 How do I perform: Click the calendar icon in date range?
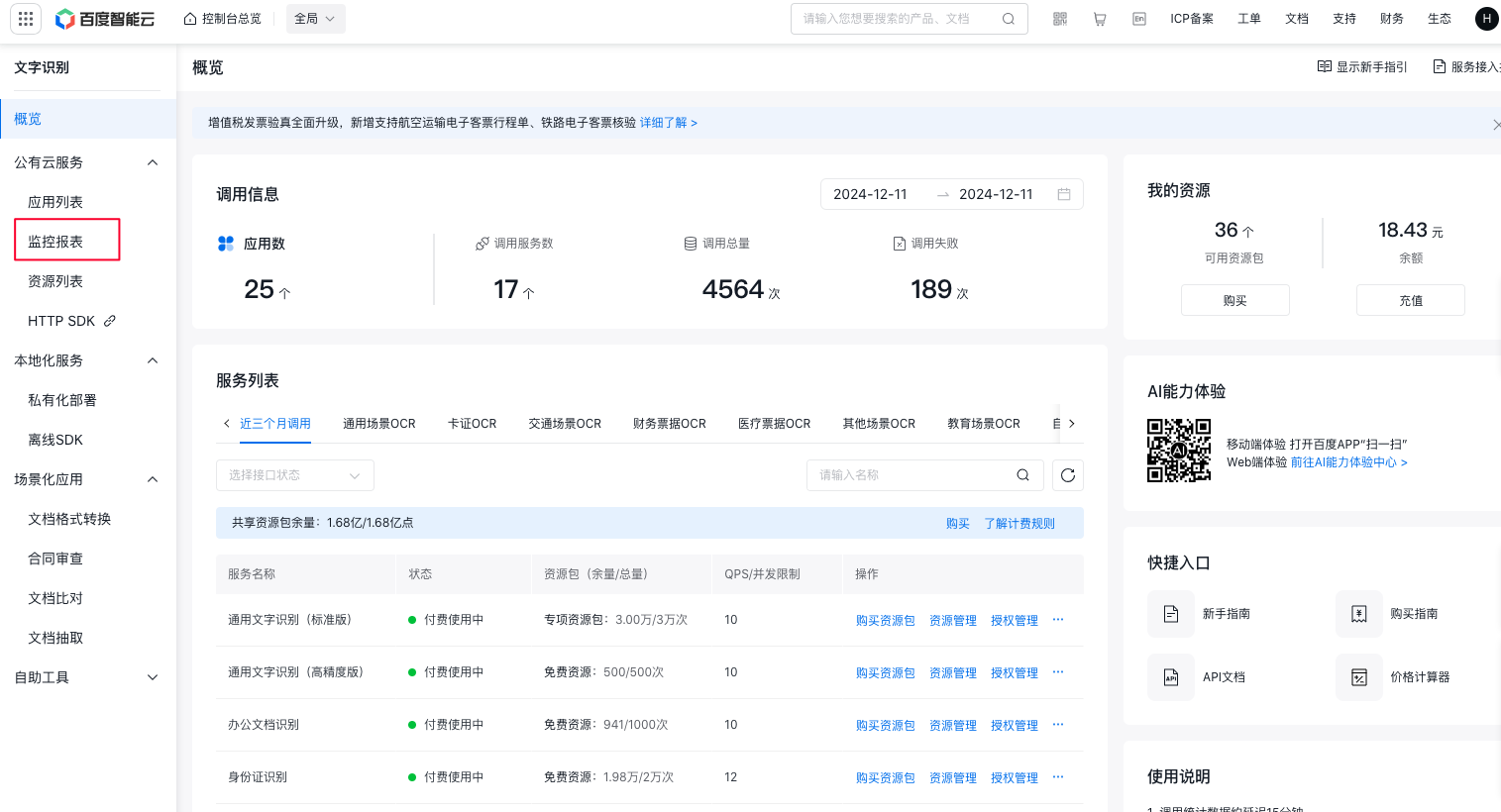click(1064, 194)
